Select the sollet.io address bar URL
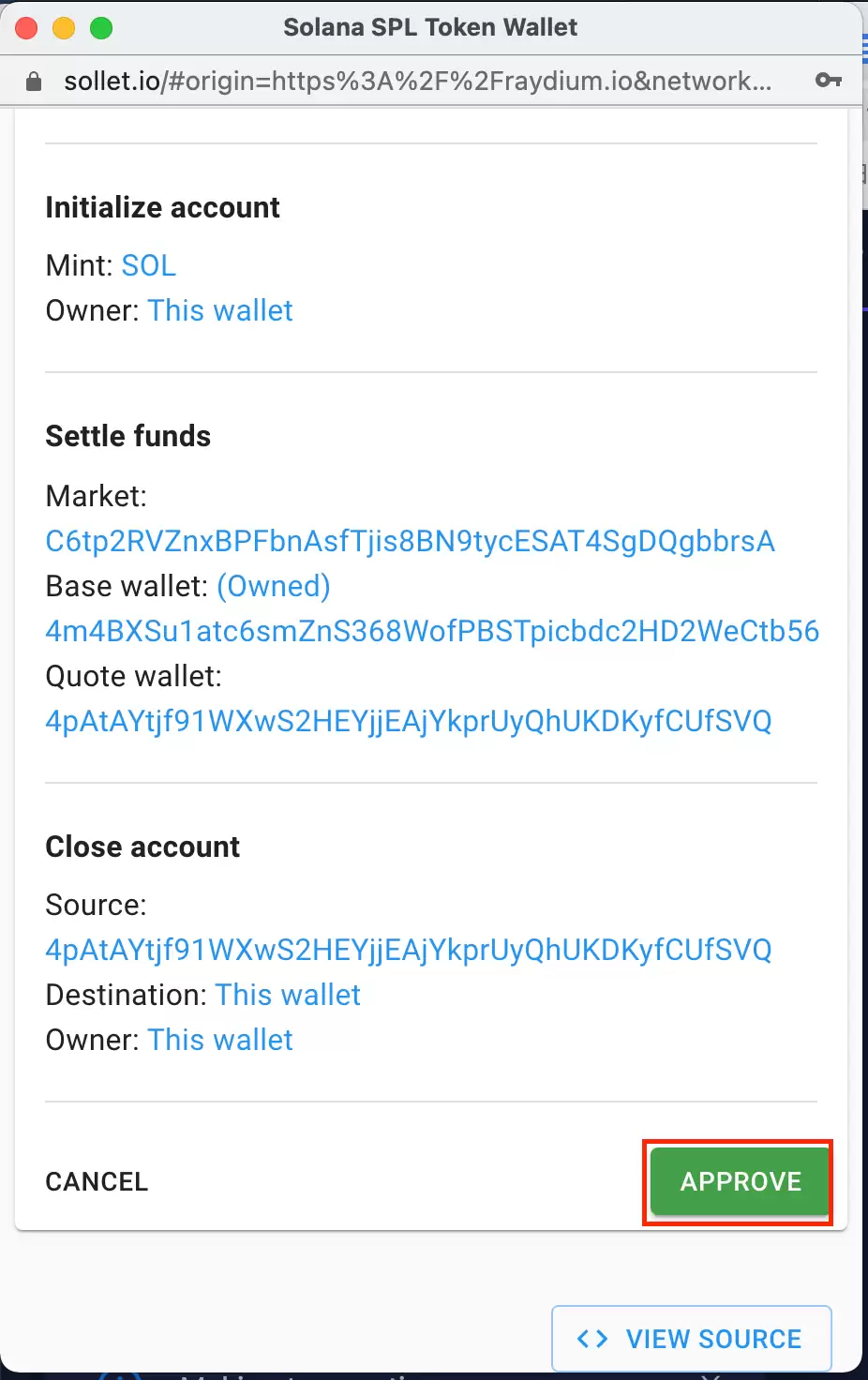The image size is (868, 1380). [422, 80]
